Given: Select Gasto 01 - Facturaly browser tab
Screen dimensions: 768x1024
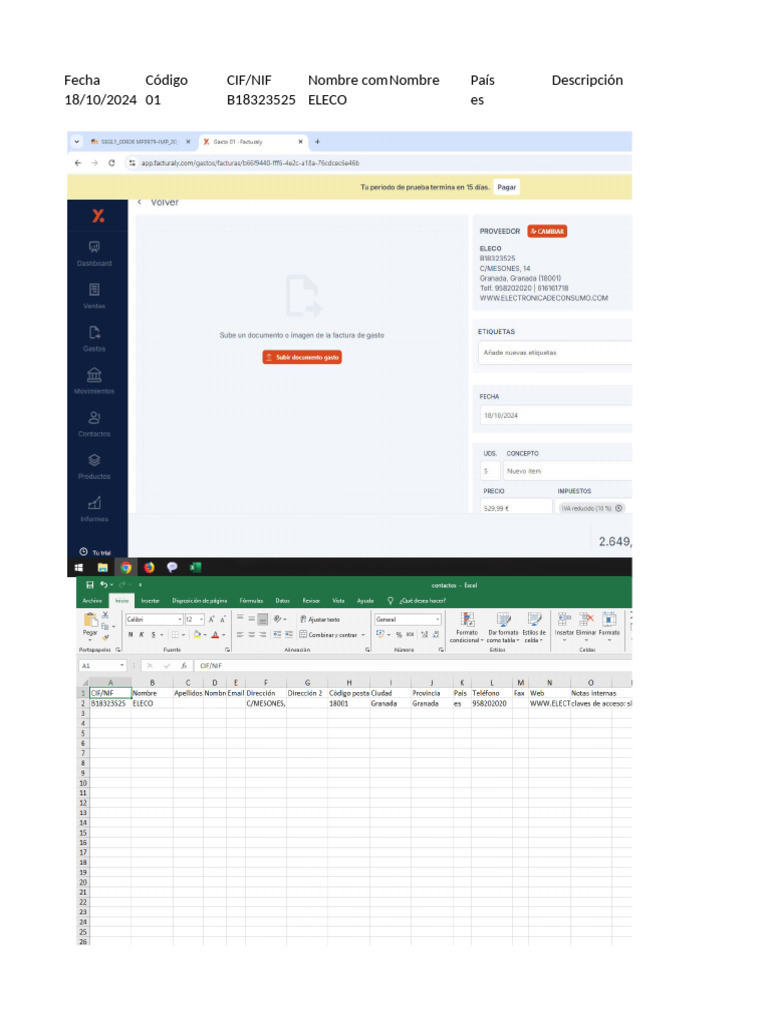Looking at the screenshot, I should pyautogui.click(x=251, y=142).
